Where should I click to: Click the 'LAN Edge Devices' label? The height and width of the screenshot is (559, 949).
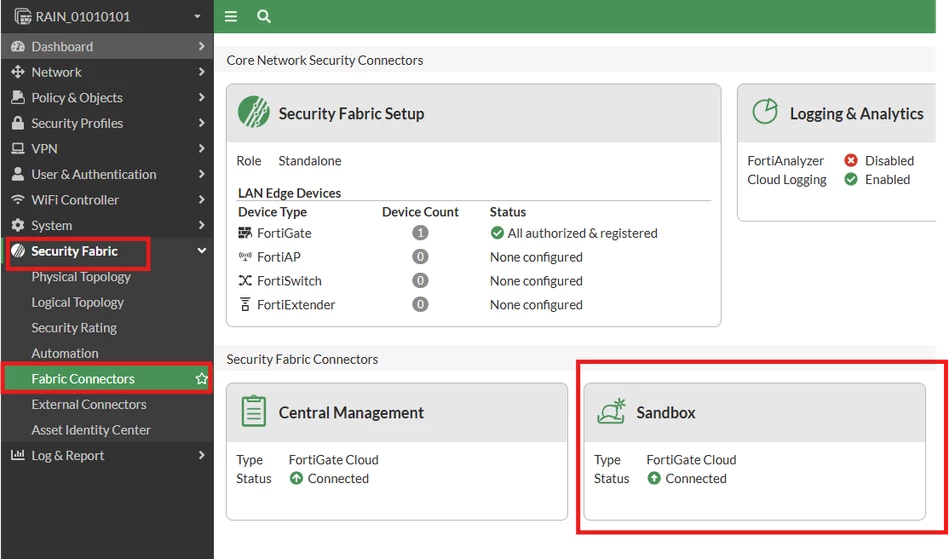coord(289,193)
